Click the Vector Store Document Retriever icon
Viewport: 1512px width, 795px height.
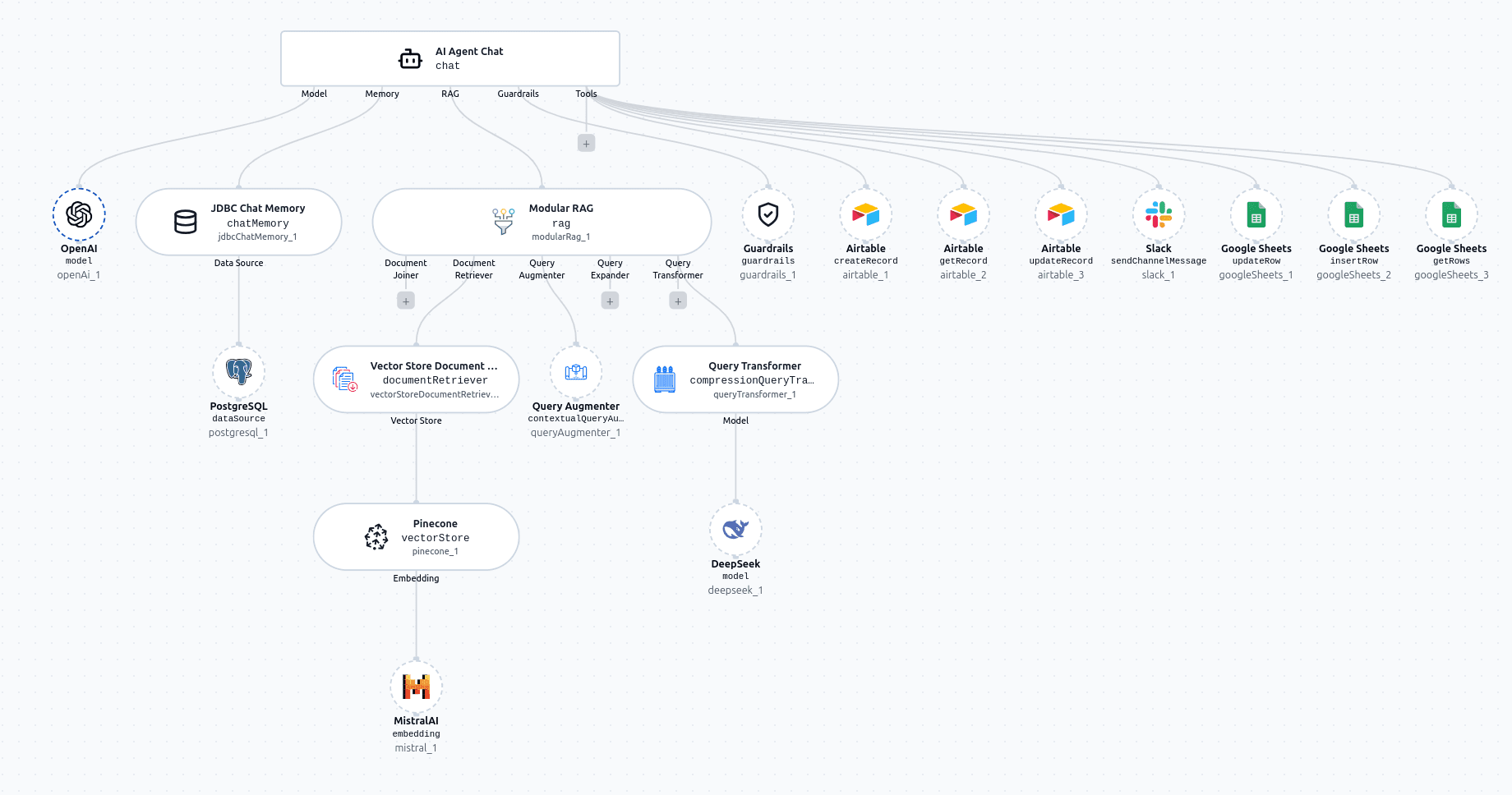tap(343, 379)
